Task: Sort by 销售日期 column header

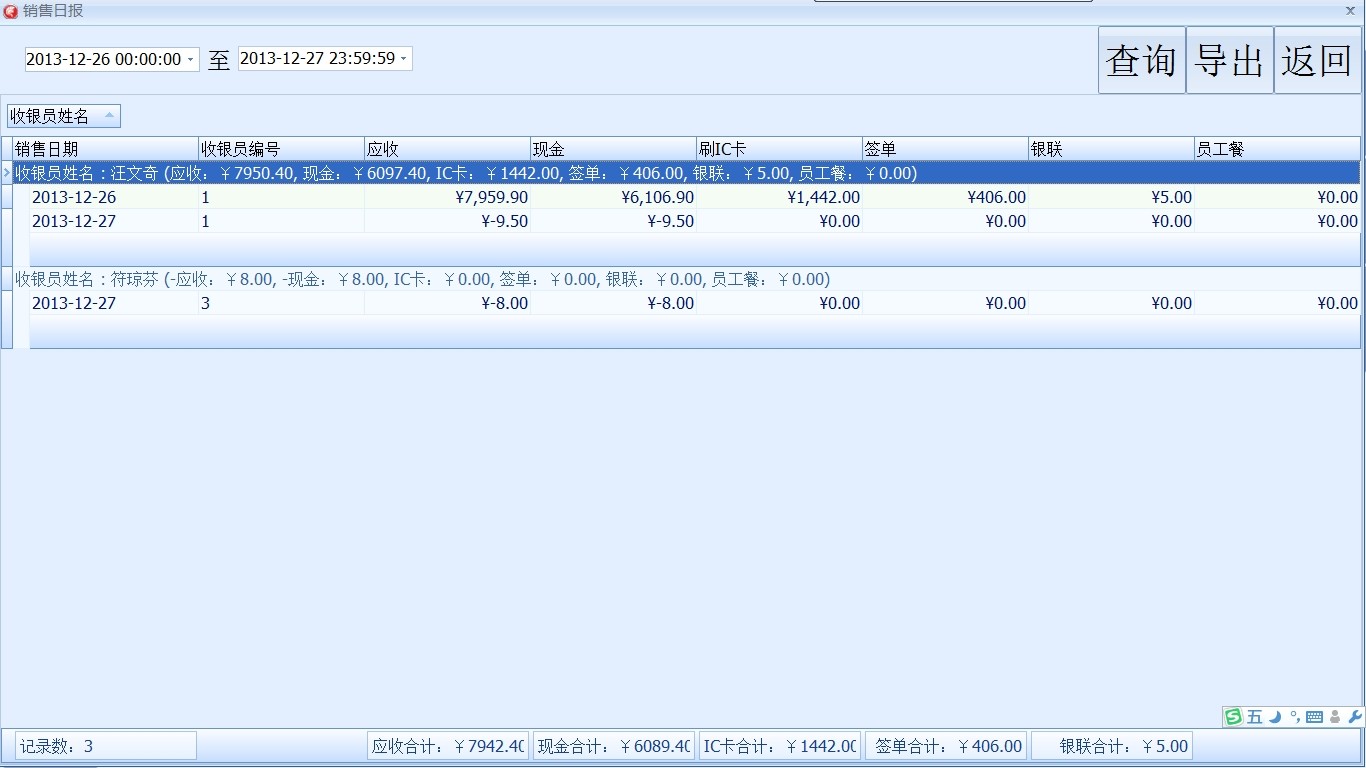Action: pos(105,149)
